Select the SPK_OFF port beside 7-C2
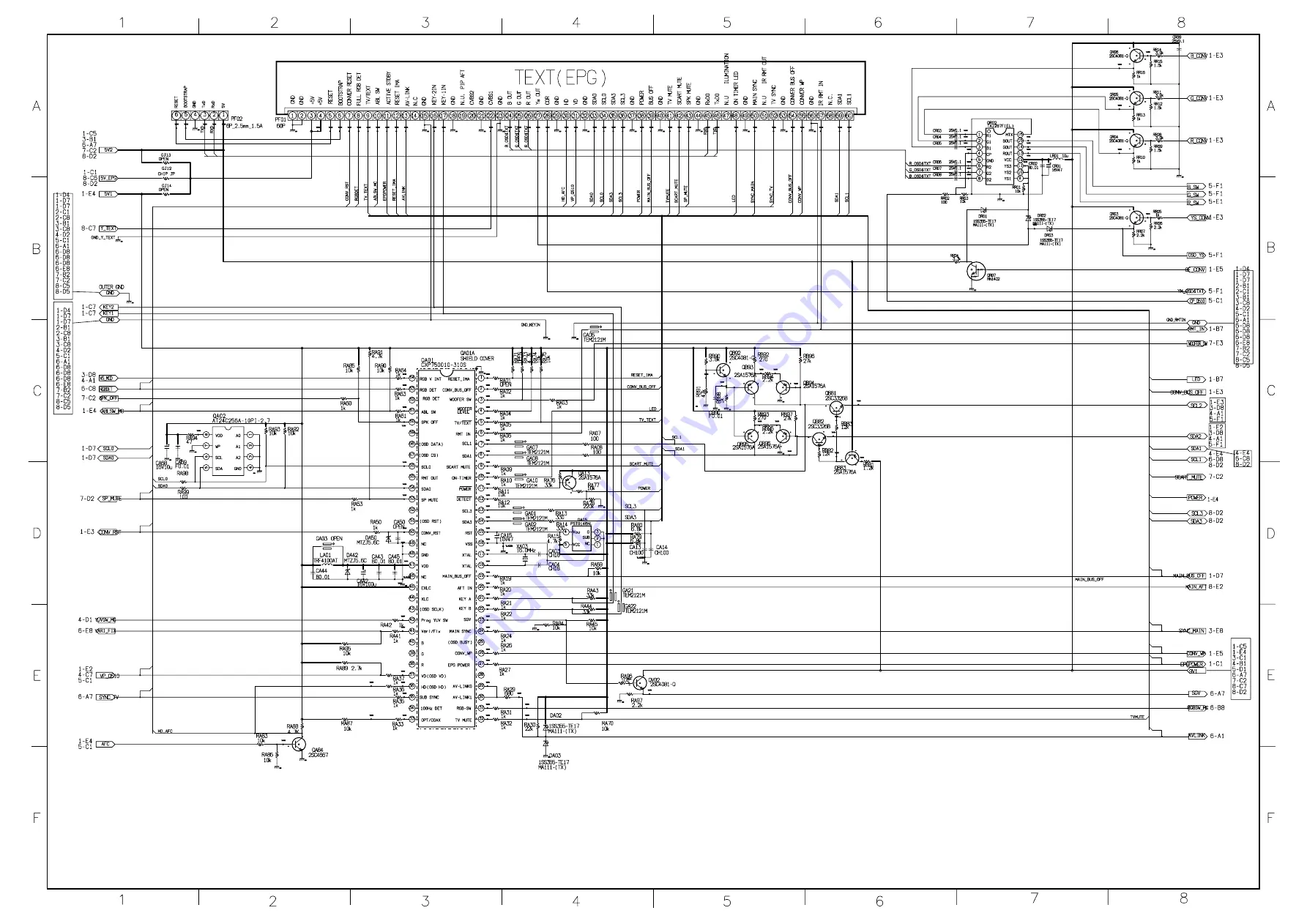1307x924 pixels. (108, 398)
